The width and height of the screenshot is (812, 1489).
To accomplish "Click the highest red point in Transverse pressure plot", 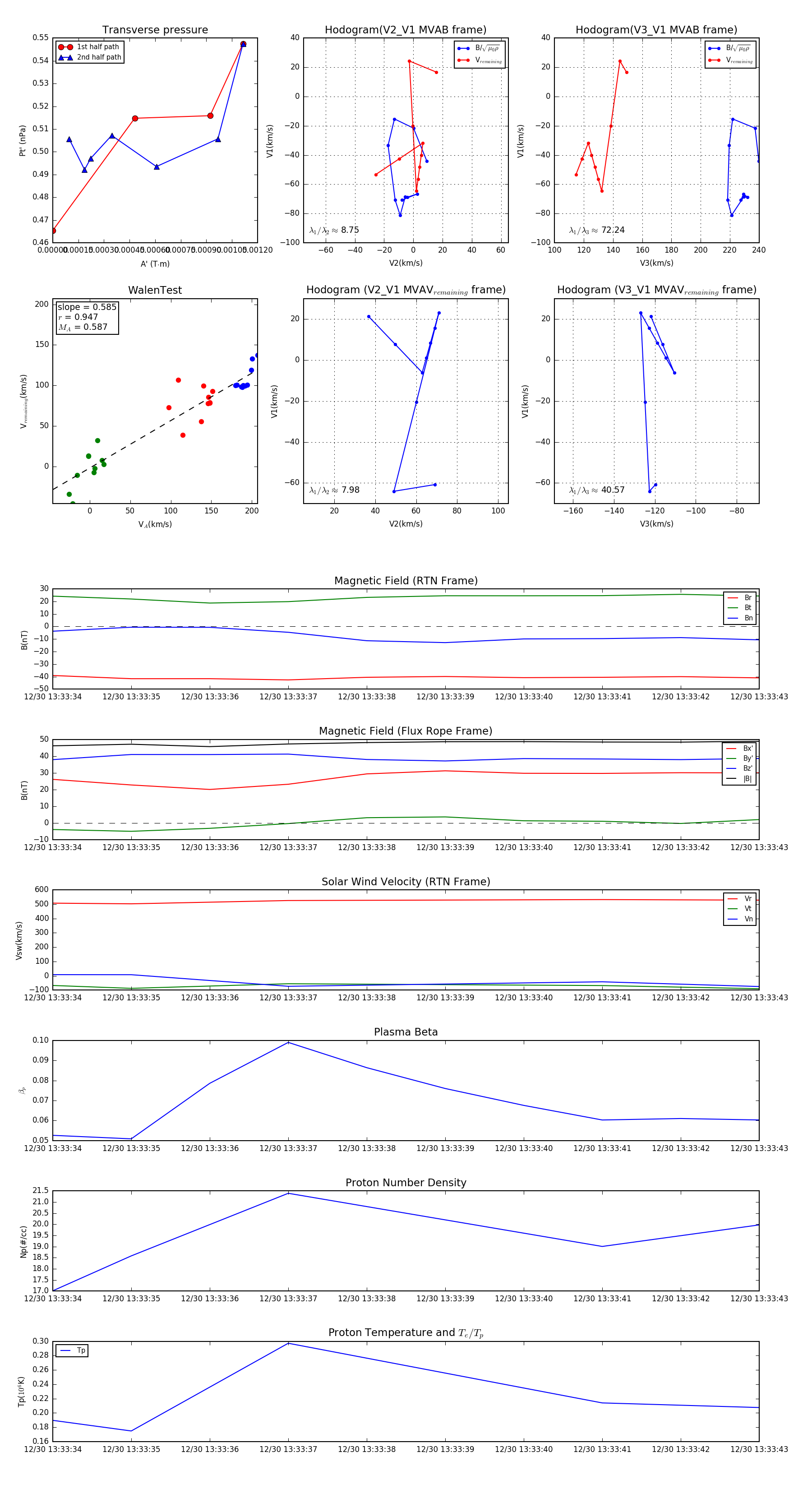I will pos(243,44).
